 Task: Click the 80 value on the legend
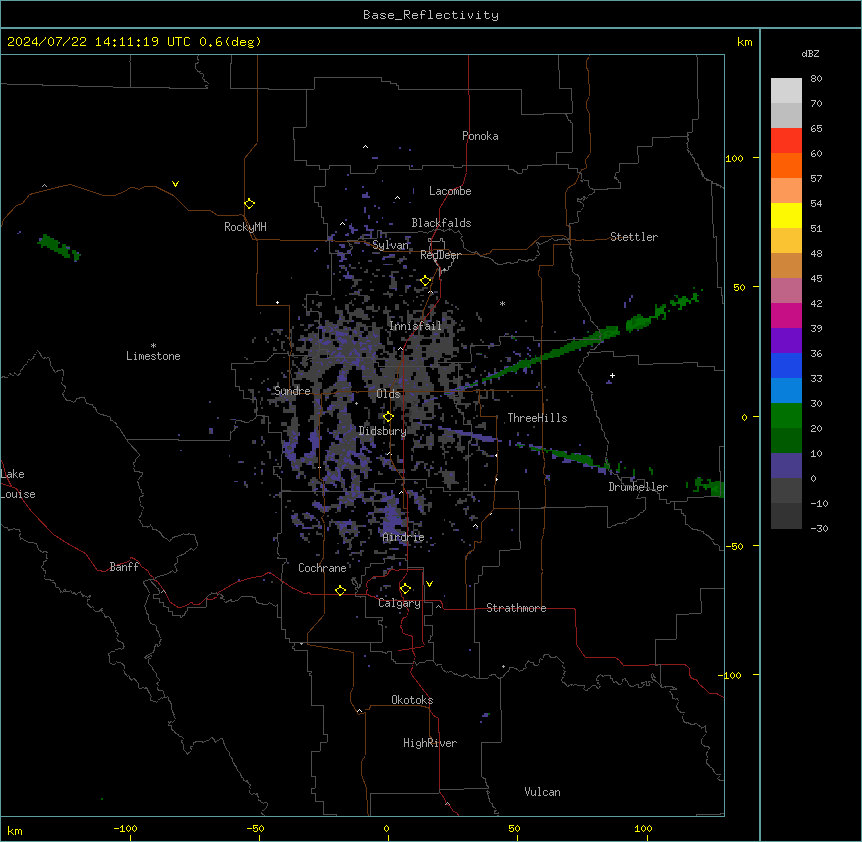[x=816, y=79]
